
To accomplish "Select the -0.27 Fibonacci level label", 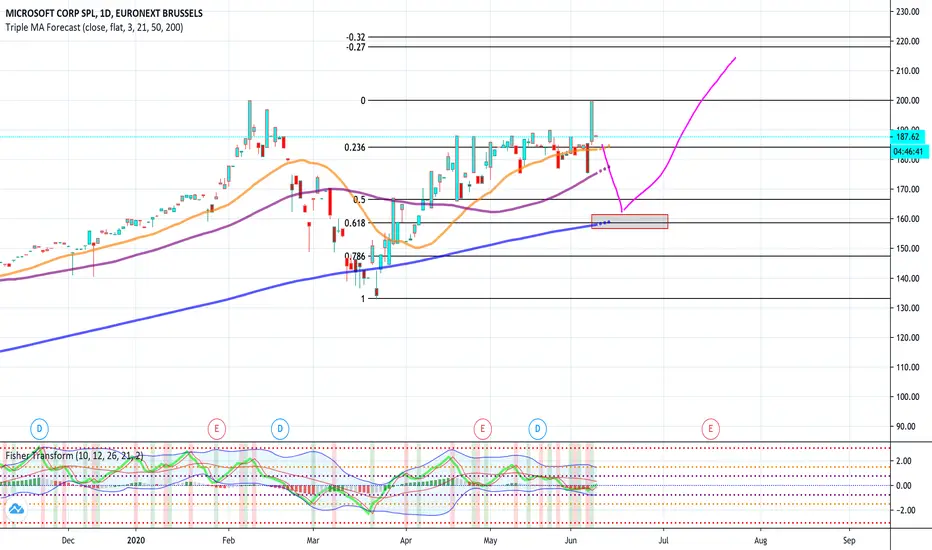I will [356, 47].
